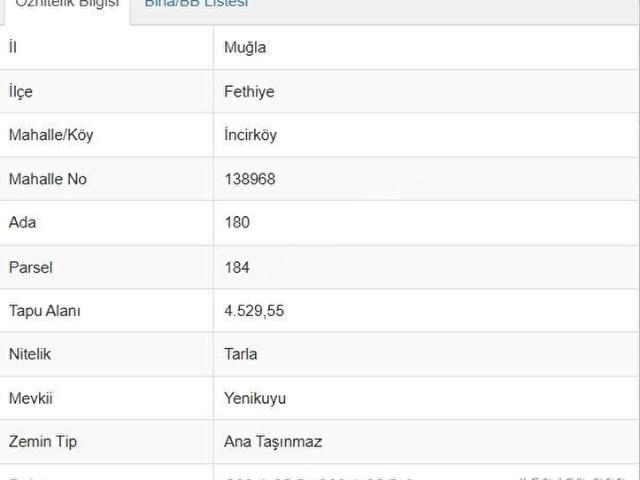Select the Tapu Alanı row label
640x480 pixels.
(44, 310)
